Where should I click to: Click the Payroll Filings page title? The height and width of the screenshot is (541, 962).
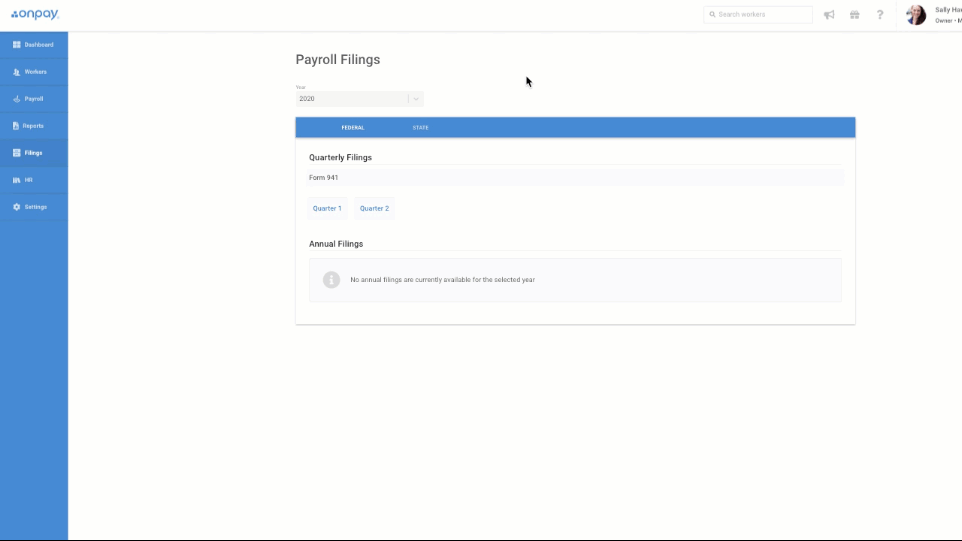[x=338, y=59]
